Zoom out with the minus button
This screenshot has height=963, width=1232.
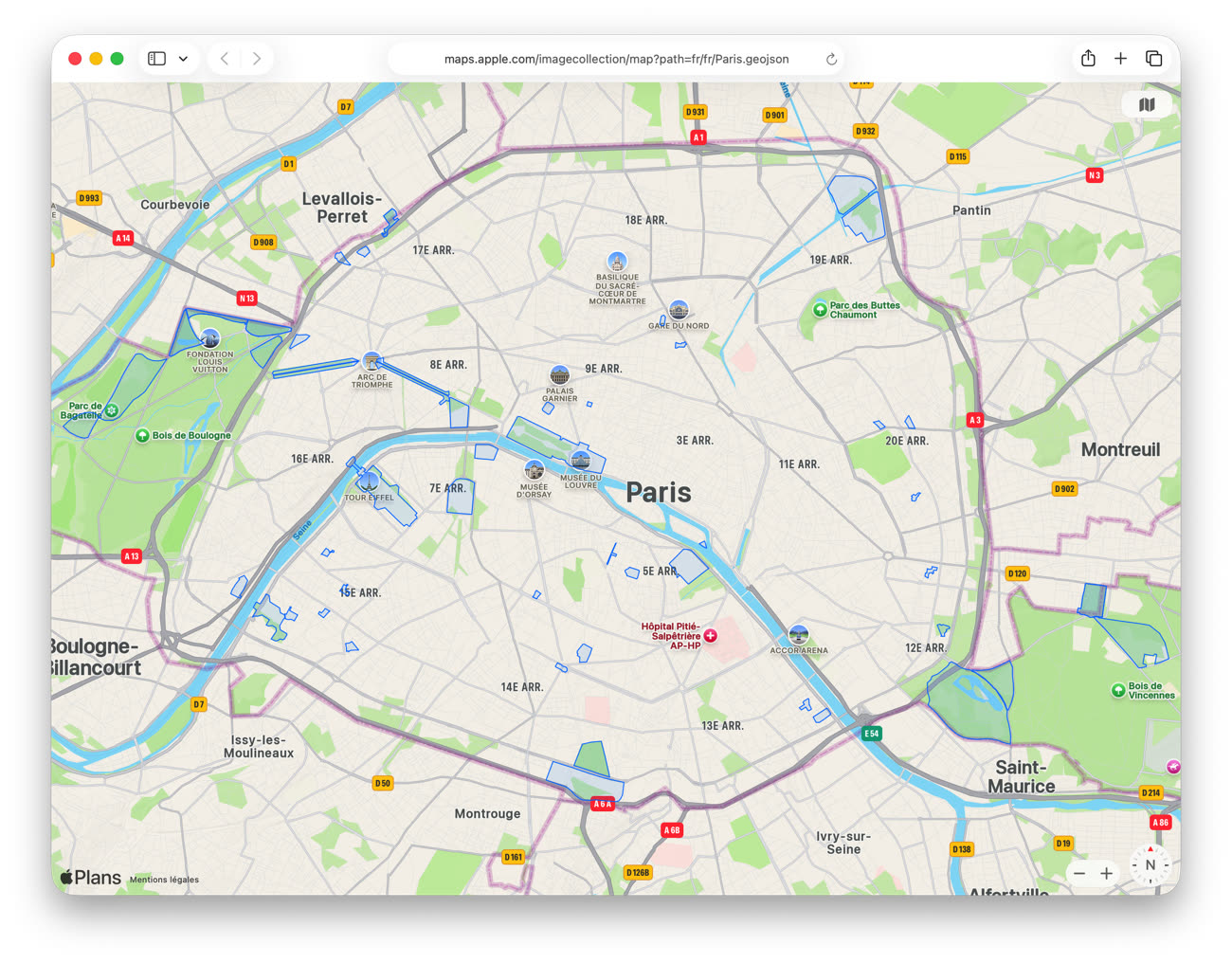point(1079,873)
